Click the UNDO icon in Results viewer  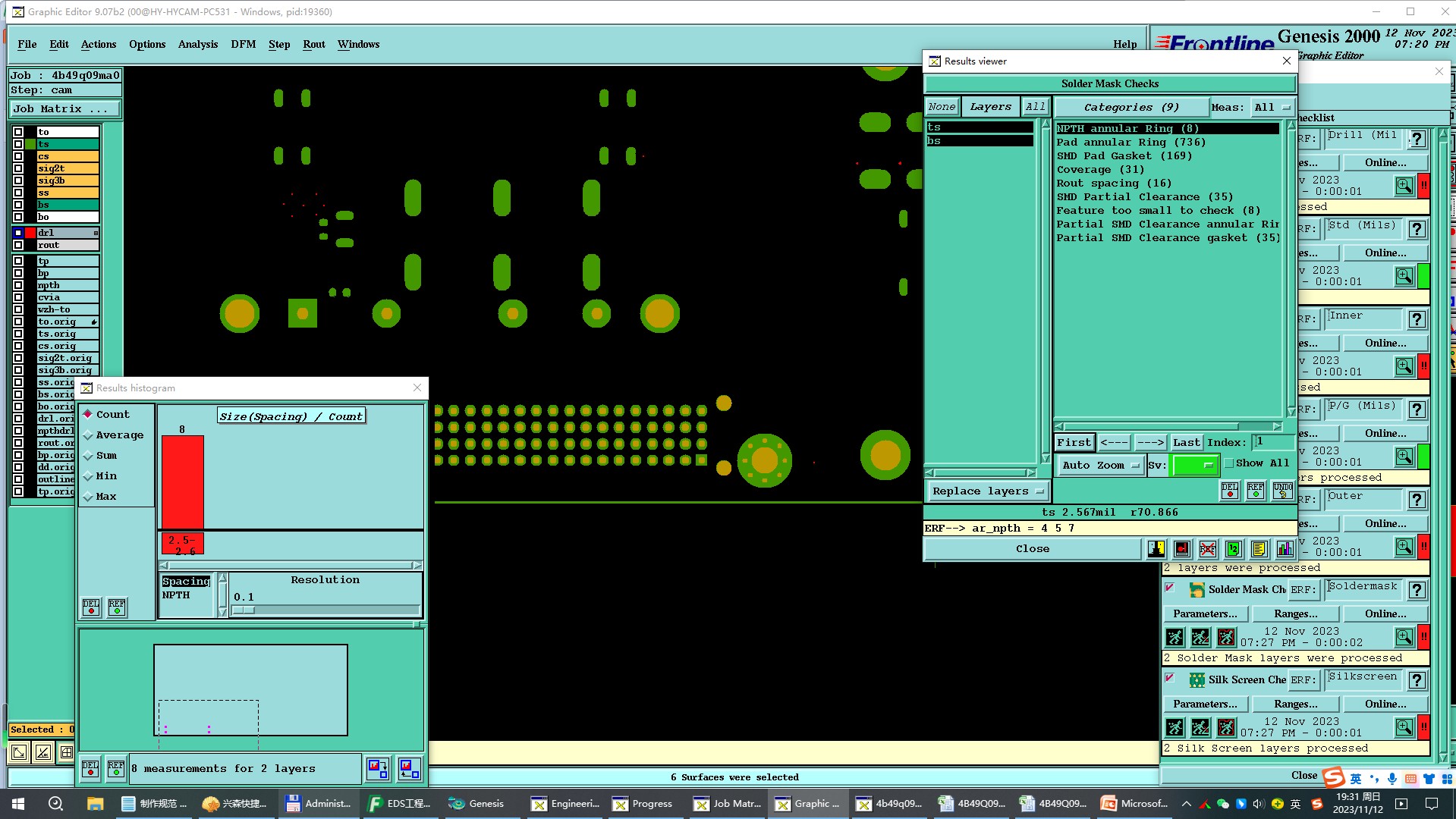(x=1282, y=491)
